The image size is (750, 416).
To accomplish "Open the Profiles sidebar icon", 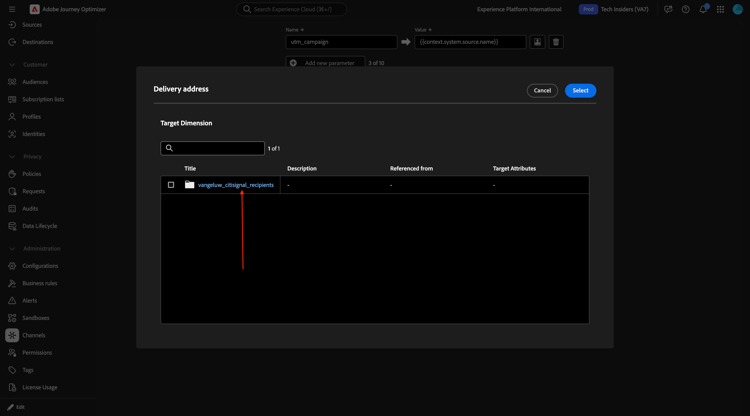I will click(x=12, y=117).
